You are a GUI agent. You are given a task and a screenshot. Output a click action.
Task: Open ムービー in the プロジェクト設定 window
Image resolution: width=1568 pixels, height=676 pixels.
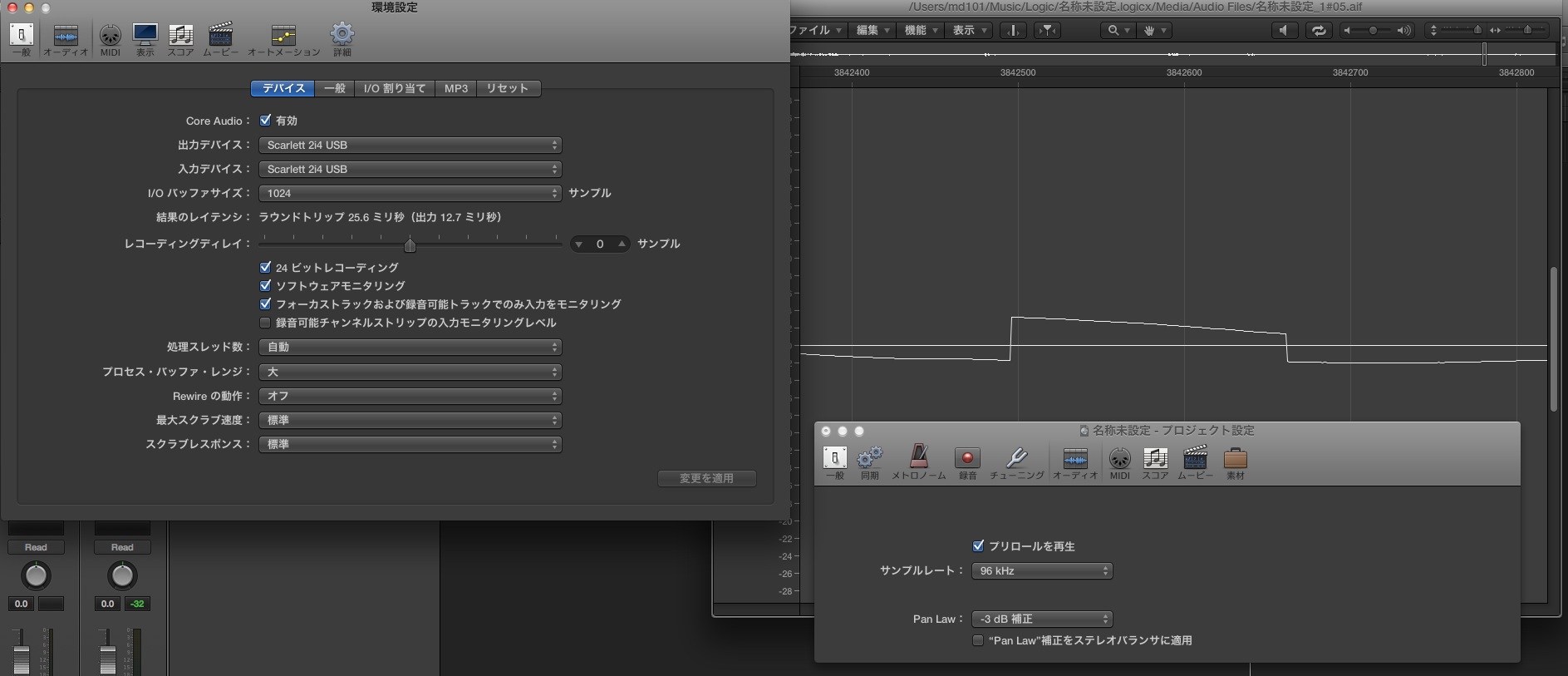pos(1195,463)
